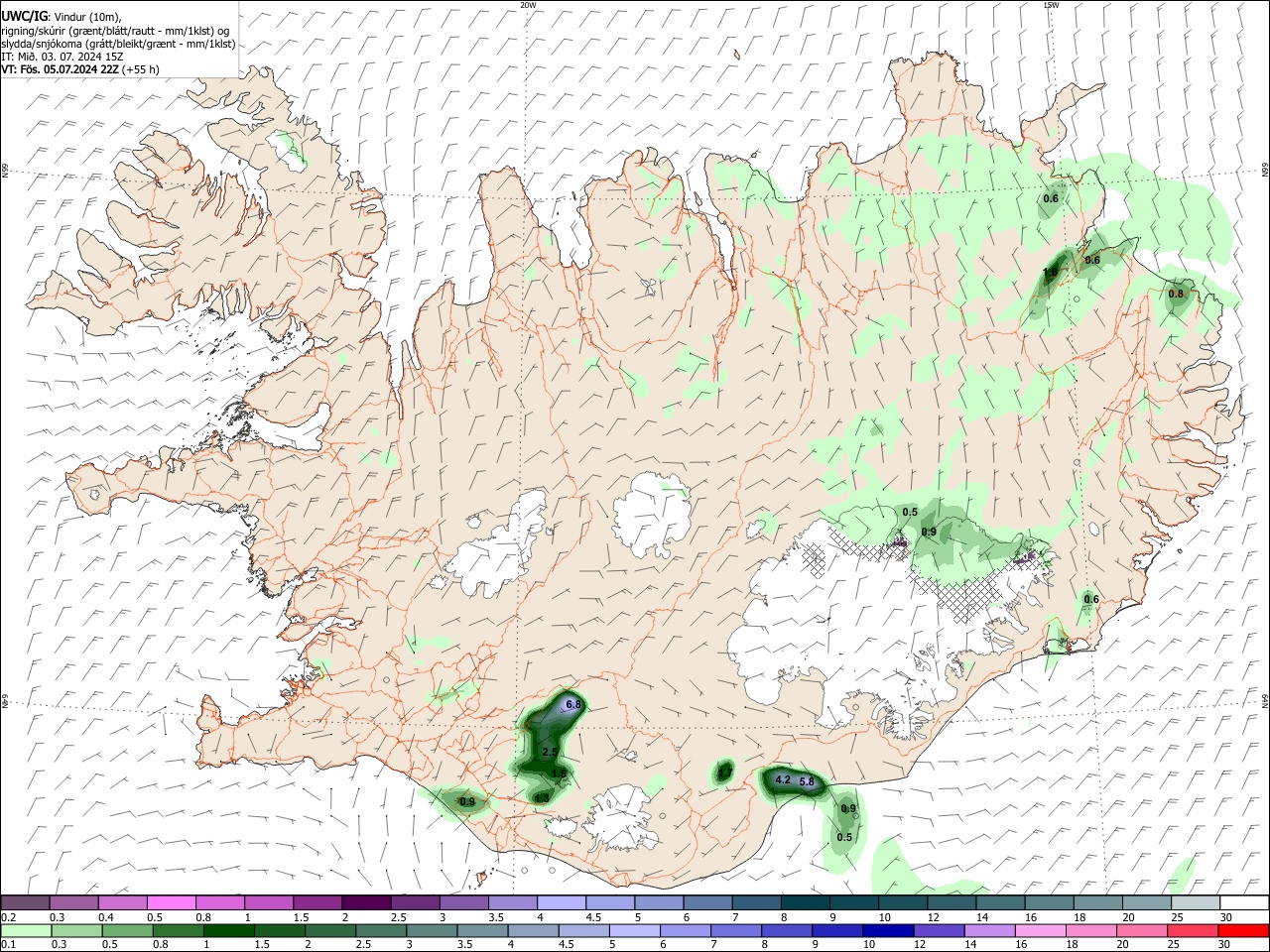The height and width of the screenshot is (952, 1270).
Task: Click the 1.3 rainfall value label
Action: 542,797
